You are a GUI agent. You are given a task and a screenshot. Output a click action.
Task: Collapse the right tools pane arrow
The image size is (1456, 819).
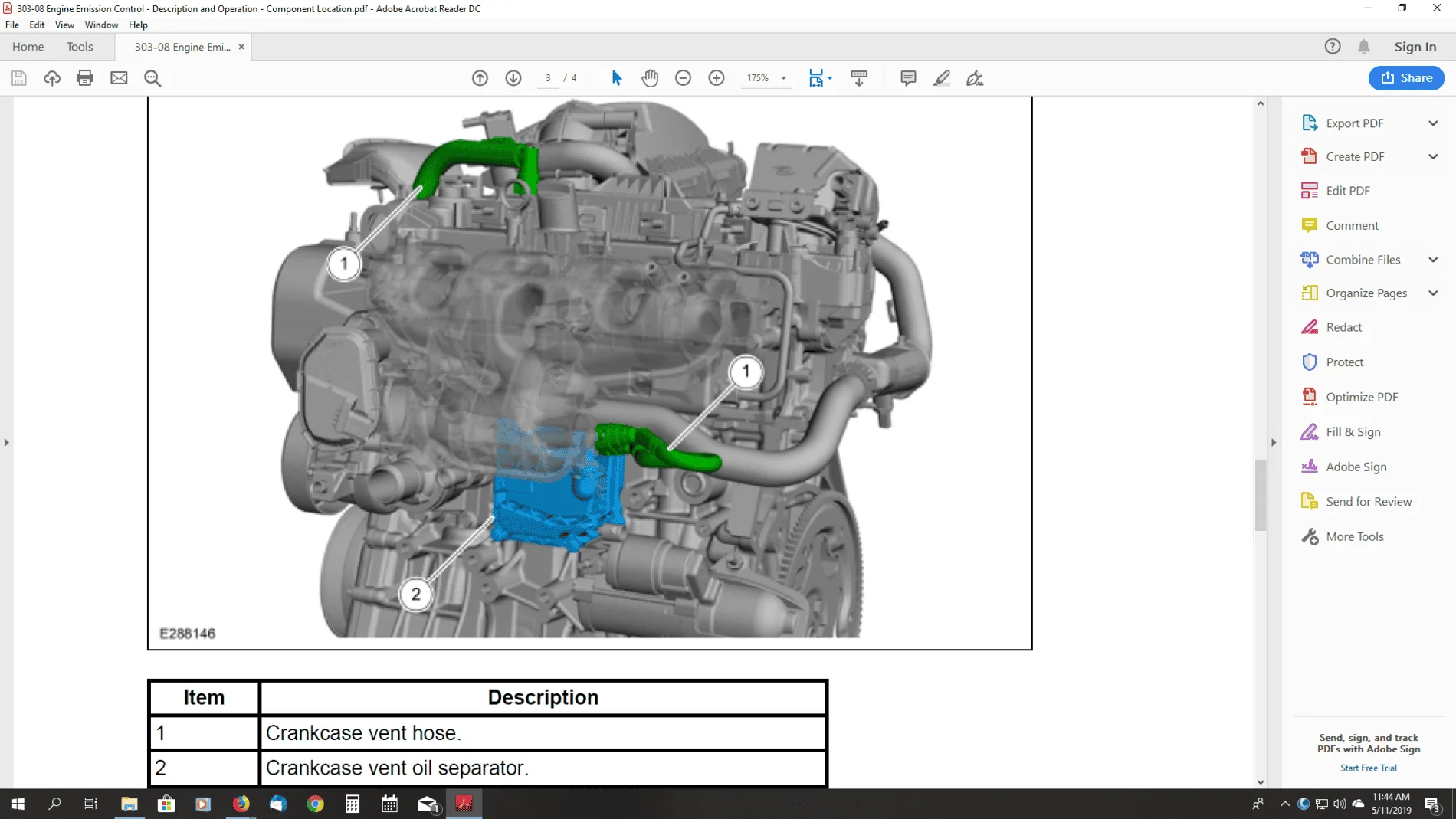coord(1274,442)
